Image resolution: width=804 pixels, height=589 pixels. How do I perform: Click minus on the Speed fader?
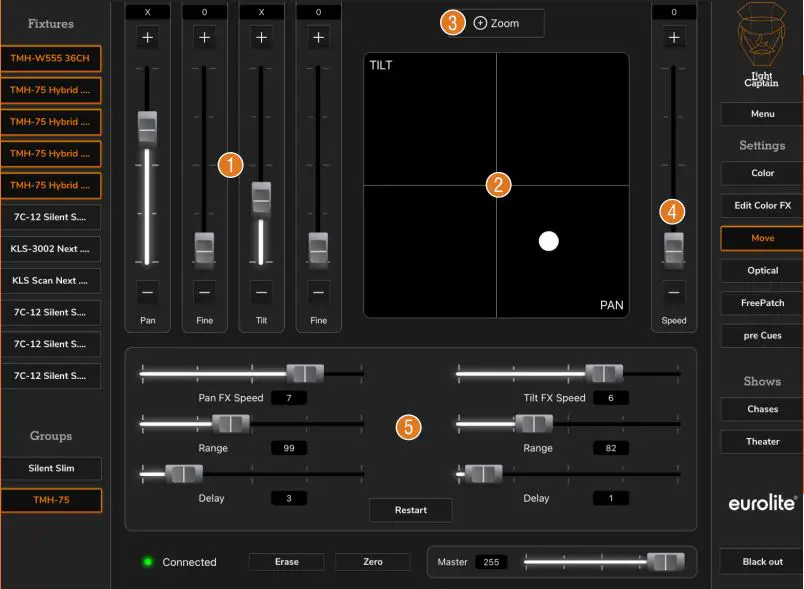click(674, 292)
